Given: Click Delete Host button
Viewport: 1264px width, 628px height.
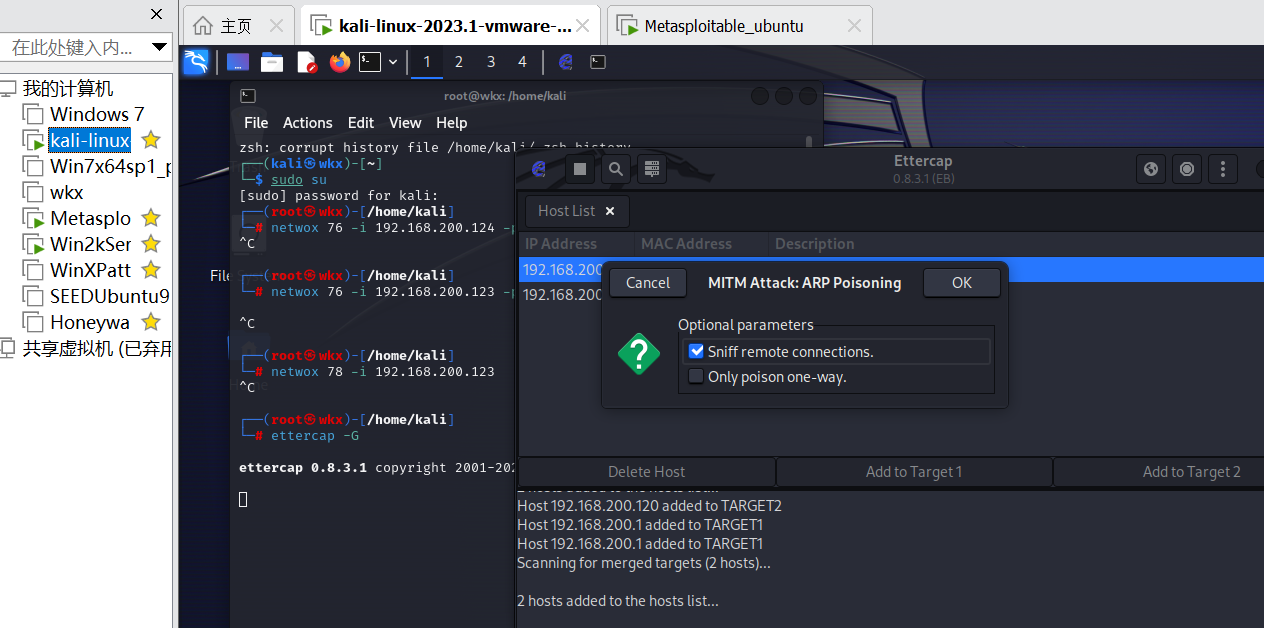Looking at the screenshot, I should pos(647,472).
